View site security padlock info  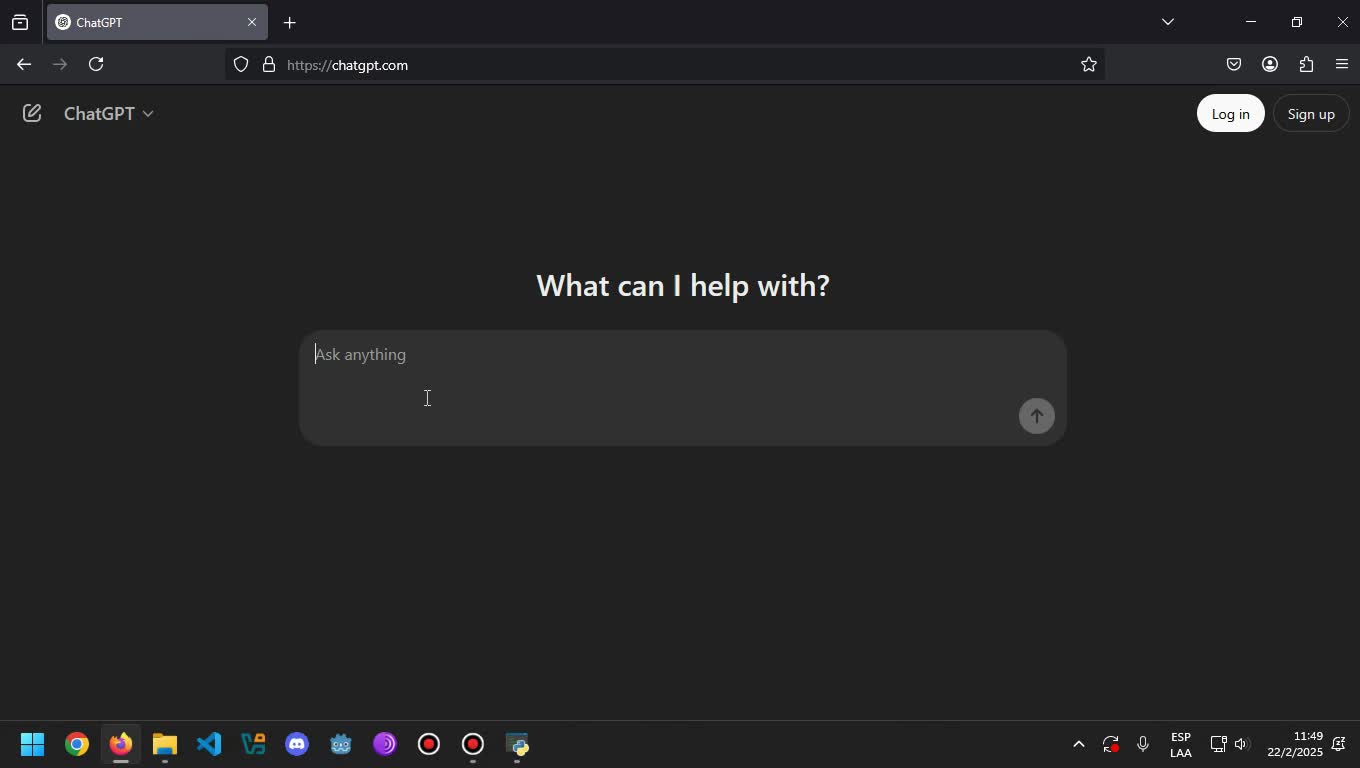click(x=268, y=64)
